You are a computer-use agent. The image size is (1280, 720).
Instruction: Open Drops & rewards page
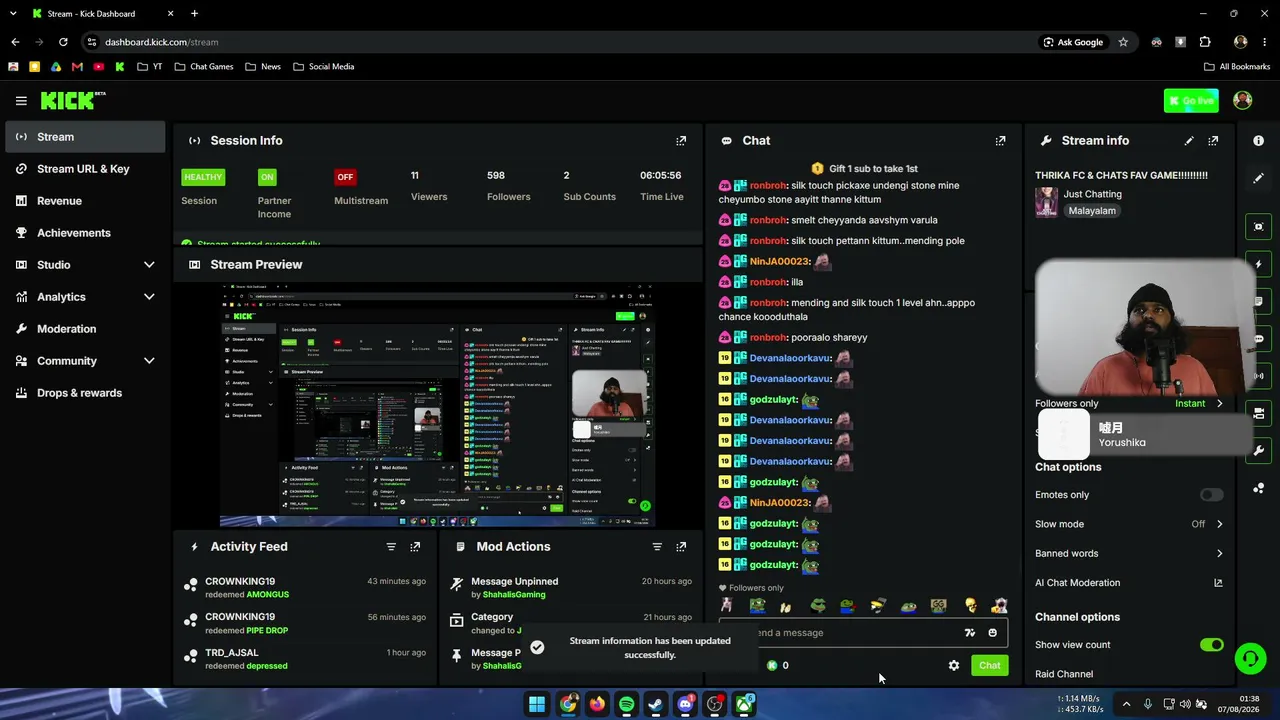click(85, 393)
